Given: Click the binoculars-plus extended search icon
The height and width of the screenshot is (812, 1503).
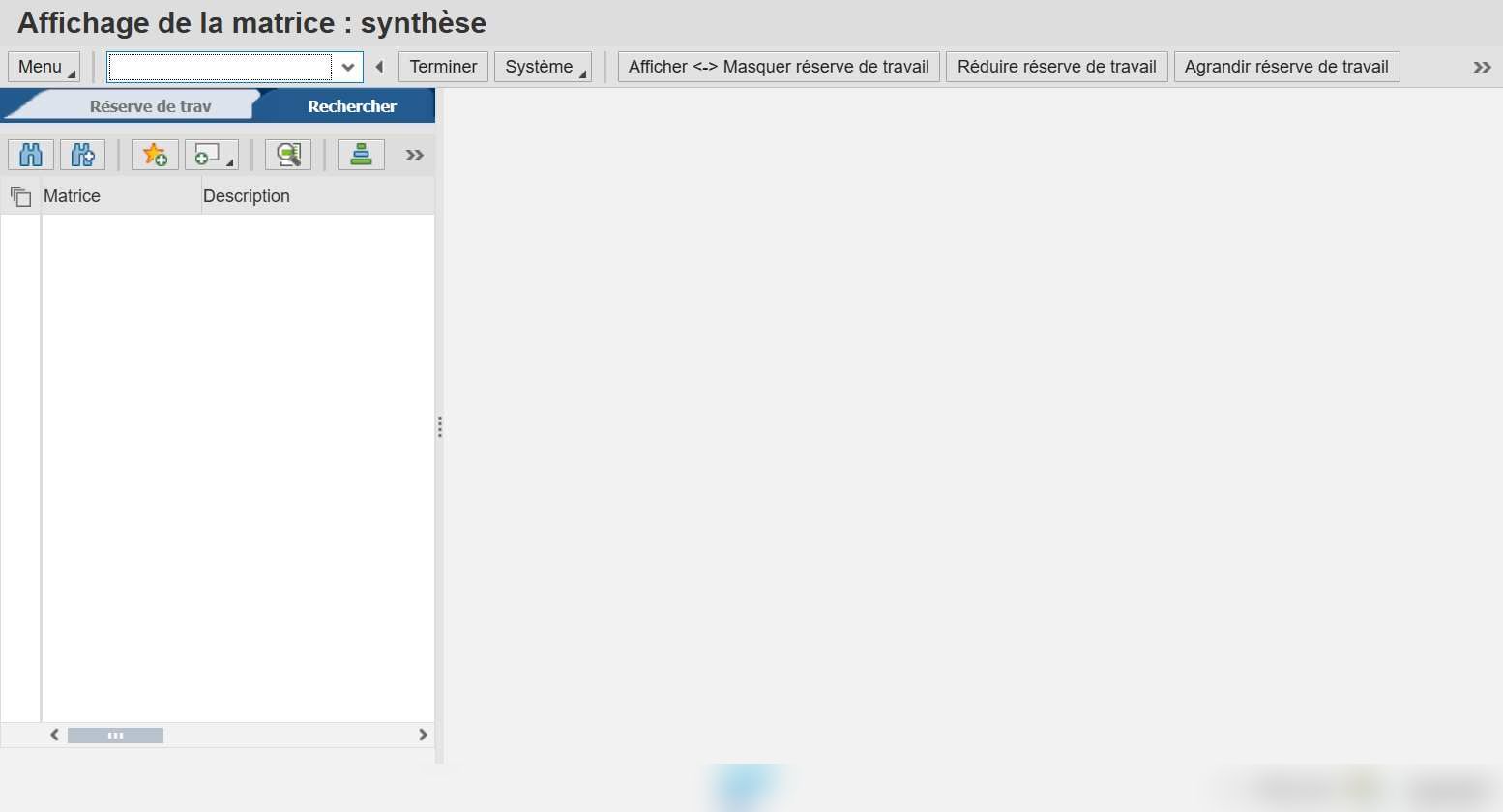Looking at the screenshot, I should [83, 155].
